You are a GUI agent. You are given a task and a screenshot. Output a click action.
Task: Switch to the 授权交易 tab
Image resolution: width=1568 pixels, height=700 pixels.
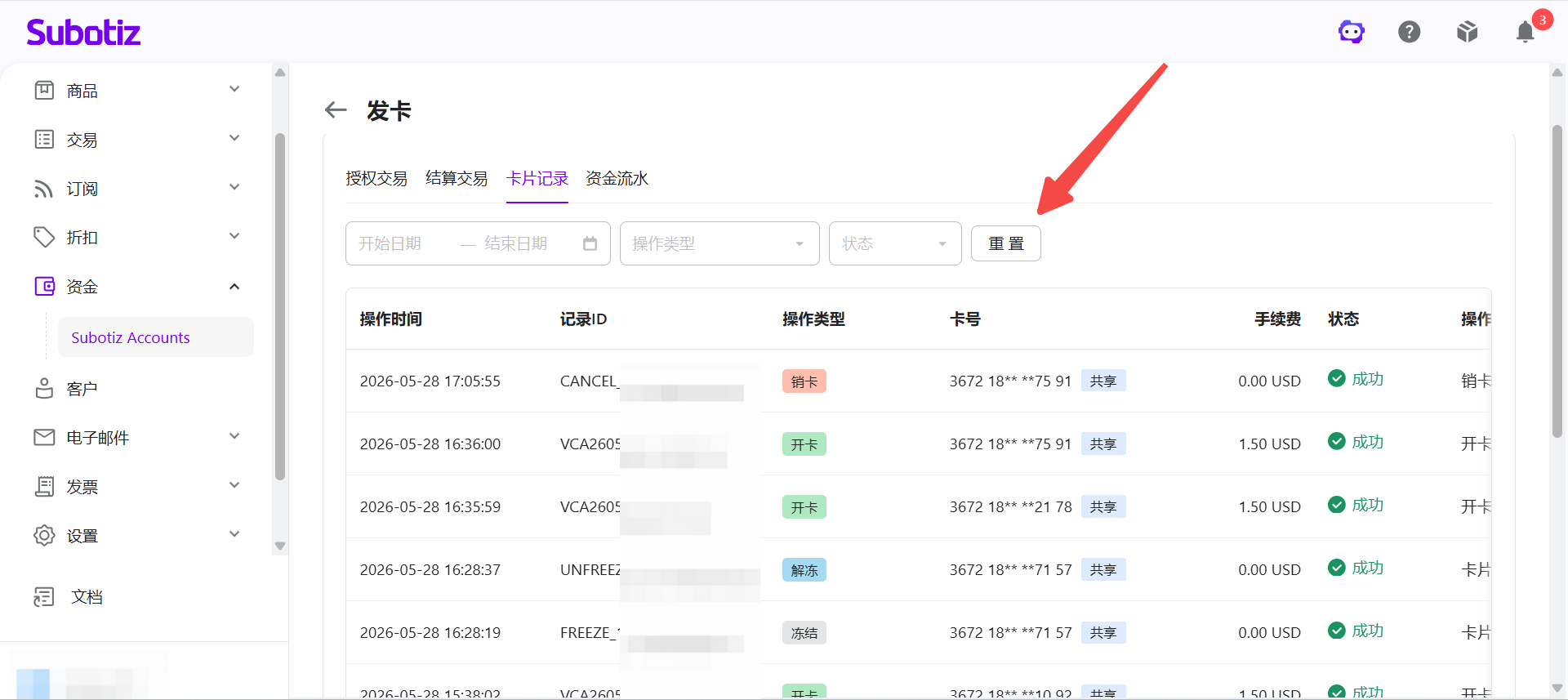pos(376,178)
